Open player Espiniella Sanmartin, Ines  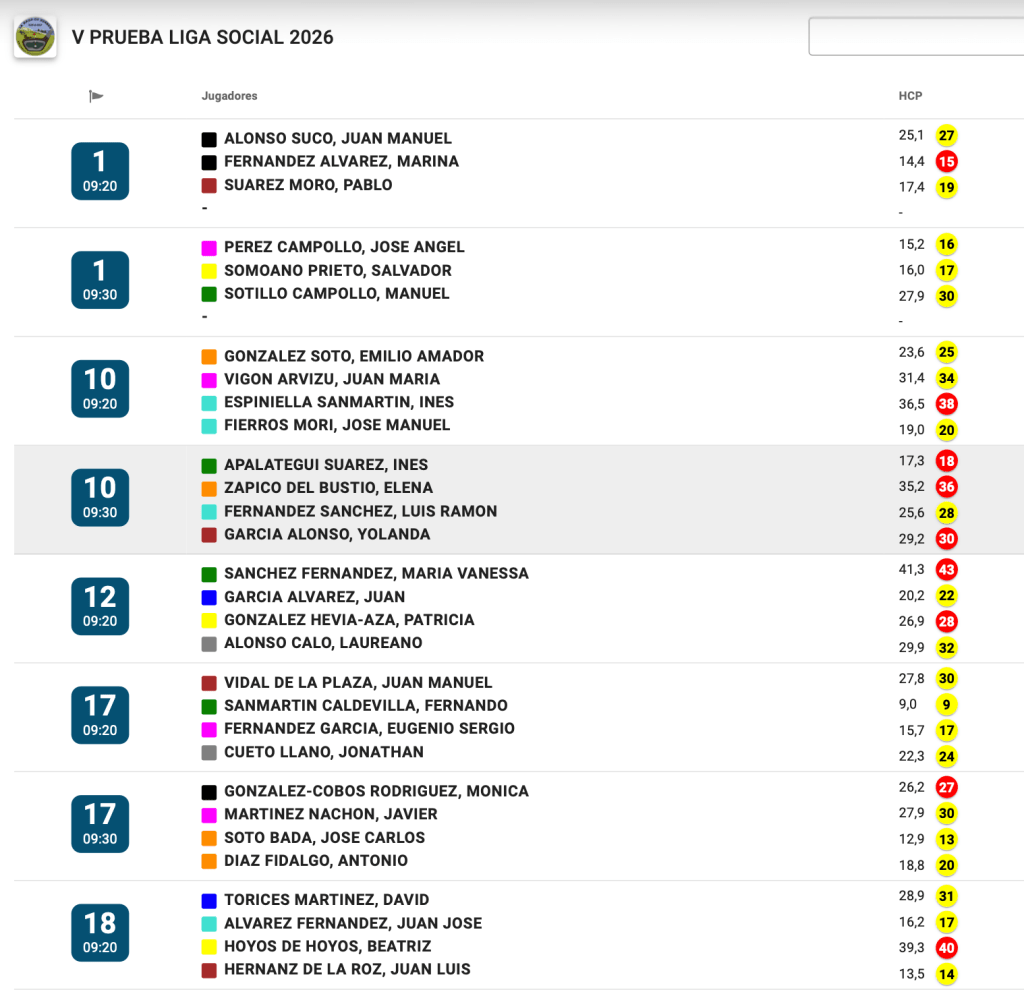point(338,402)
